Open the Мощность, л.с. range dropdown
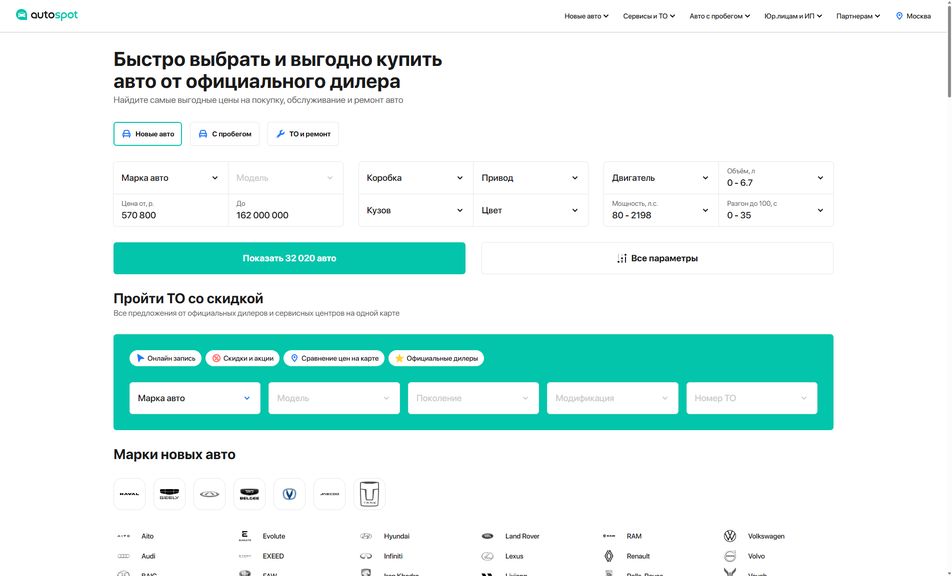Screen dimensions: 952x576 click(x=661, y=210)
